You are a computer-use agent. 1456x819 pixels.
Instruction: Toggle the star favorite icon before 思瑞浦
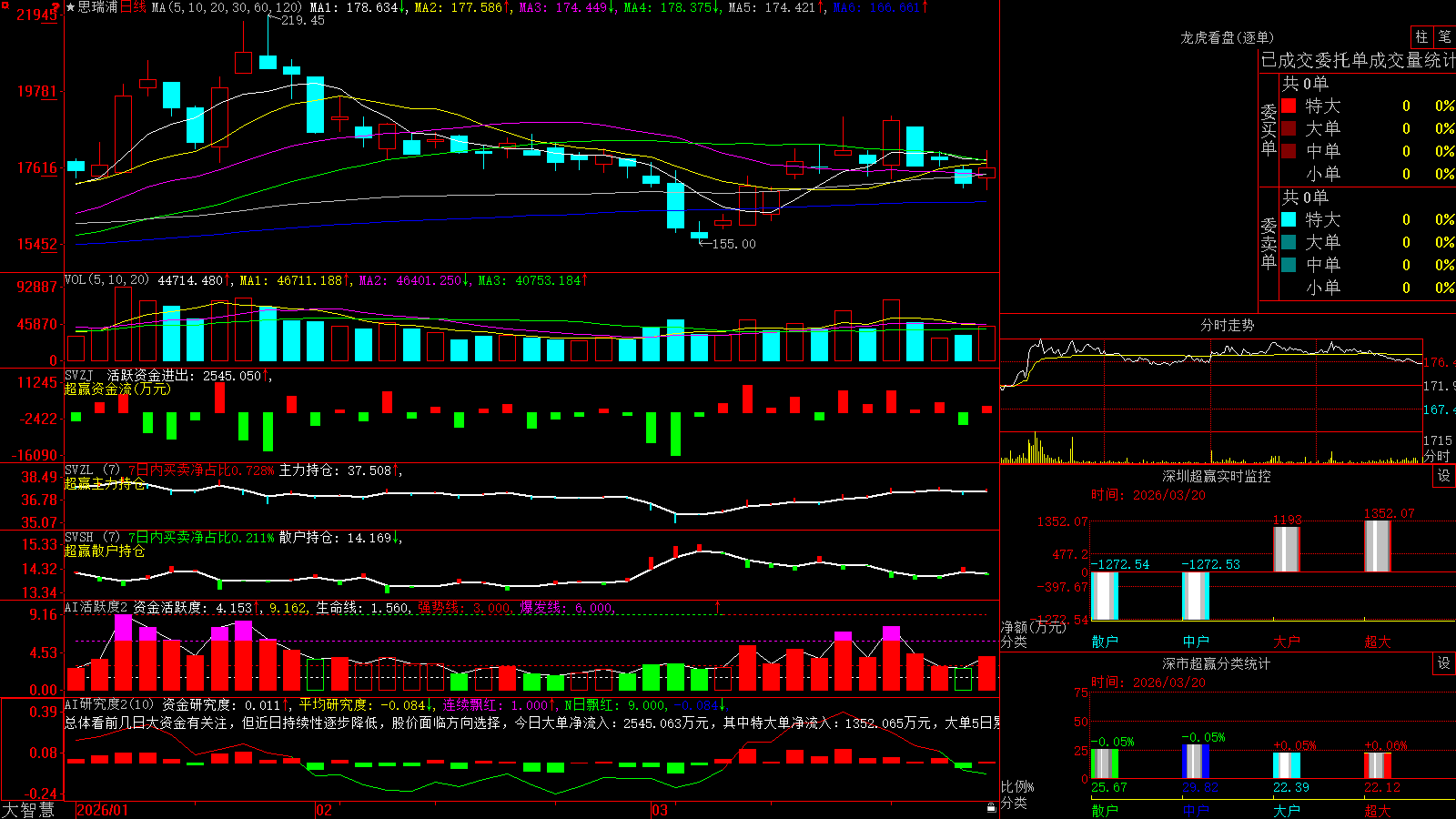coord(71,7)
